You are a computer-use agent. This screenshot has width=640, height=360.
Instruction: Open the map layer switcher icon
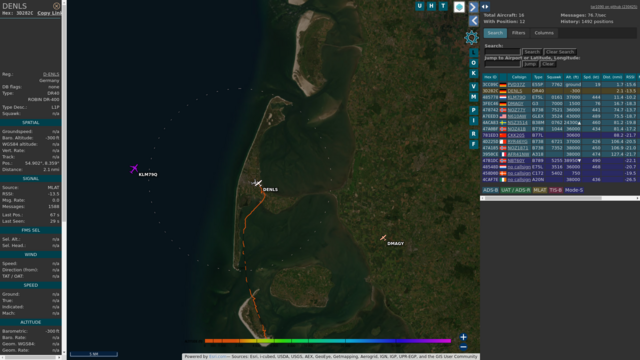coord(459,7)
